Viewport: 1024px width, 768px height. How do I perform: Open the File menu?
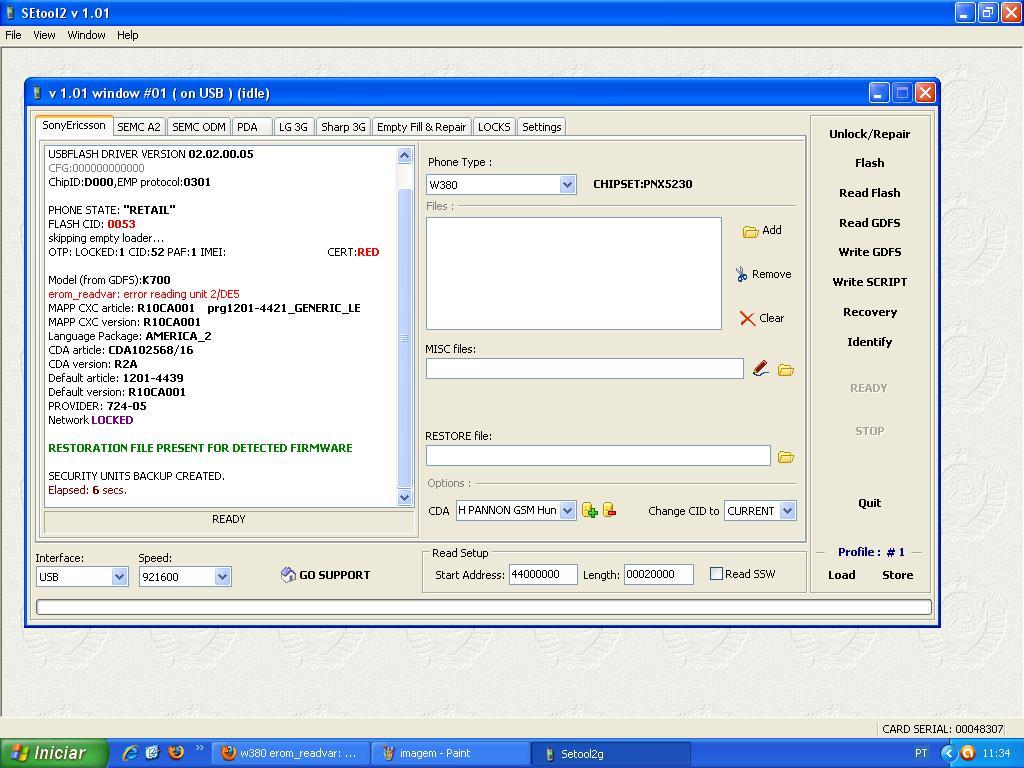(x=13, y=35)
